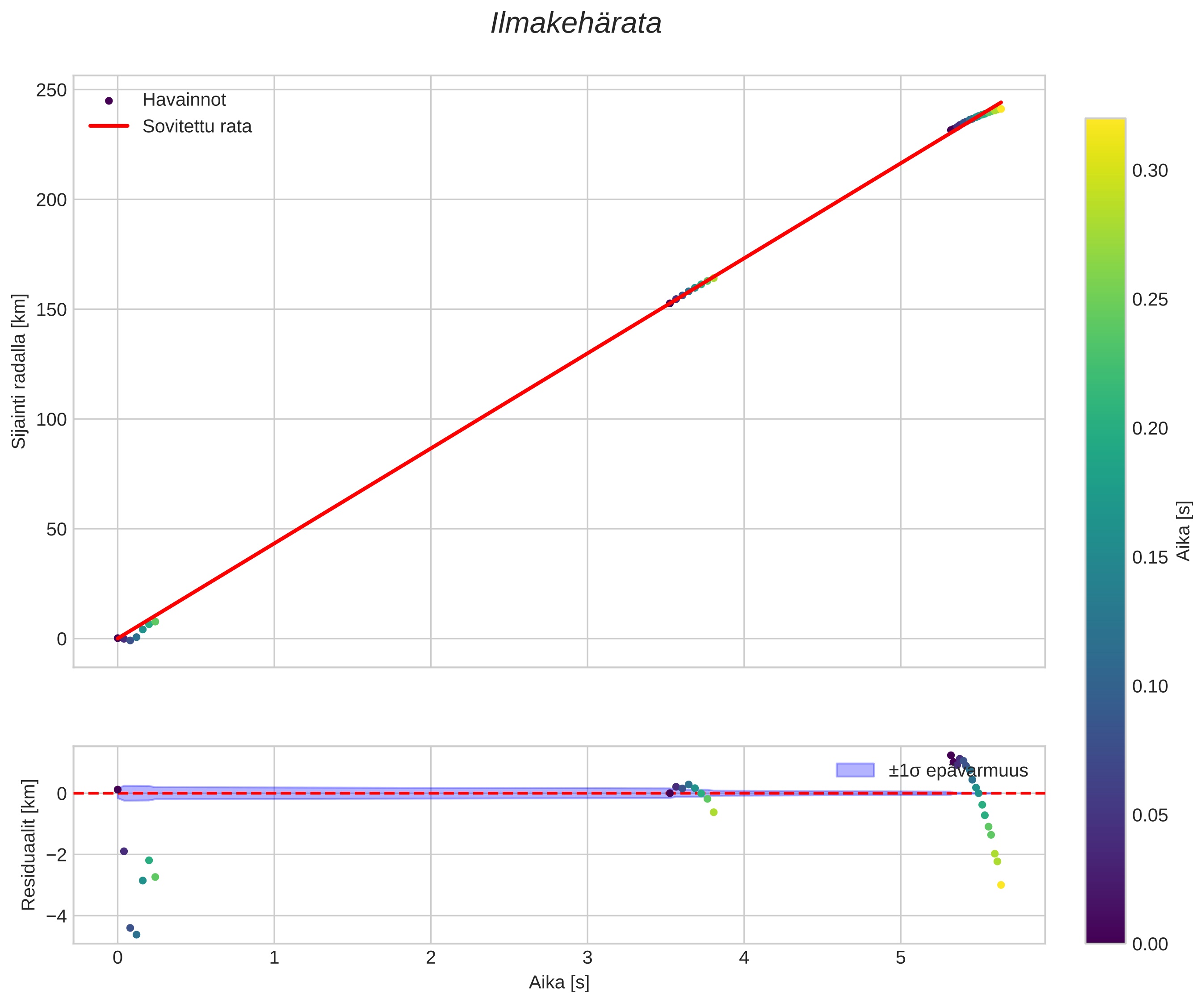The width and height of the screenshot is (1204, 1003).
Task: Click the Sovitettu rata red legend line
Action: [109, 126]
